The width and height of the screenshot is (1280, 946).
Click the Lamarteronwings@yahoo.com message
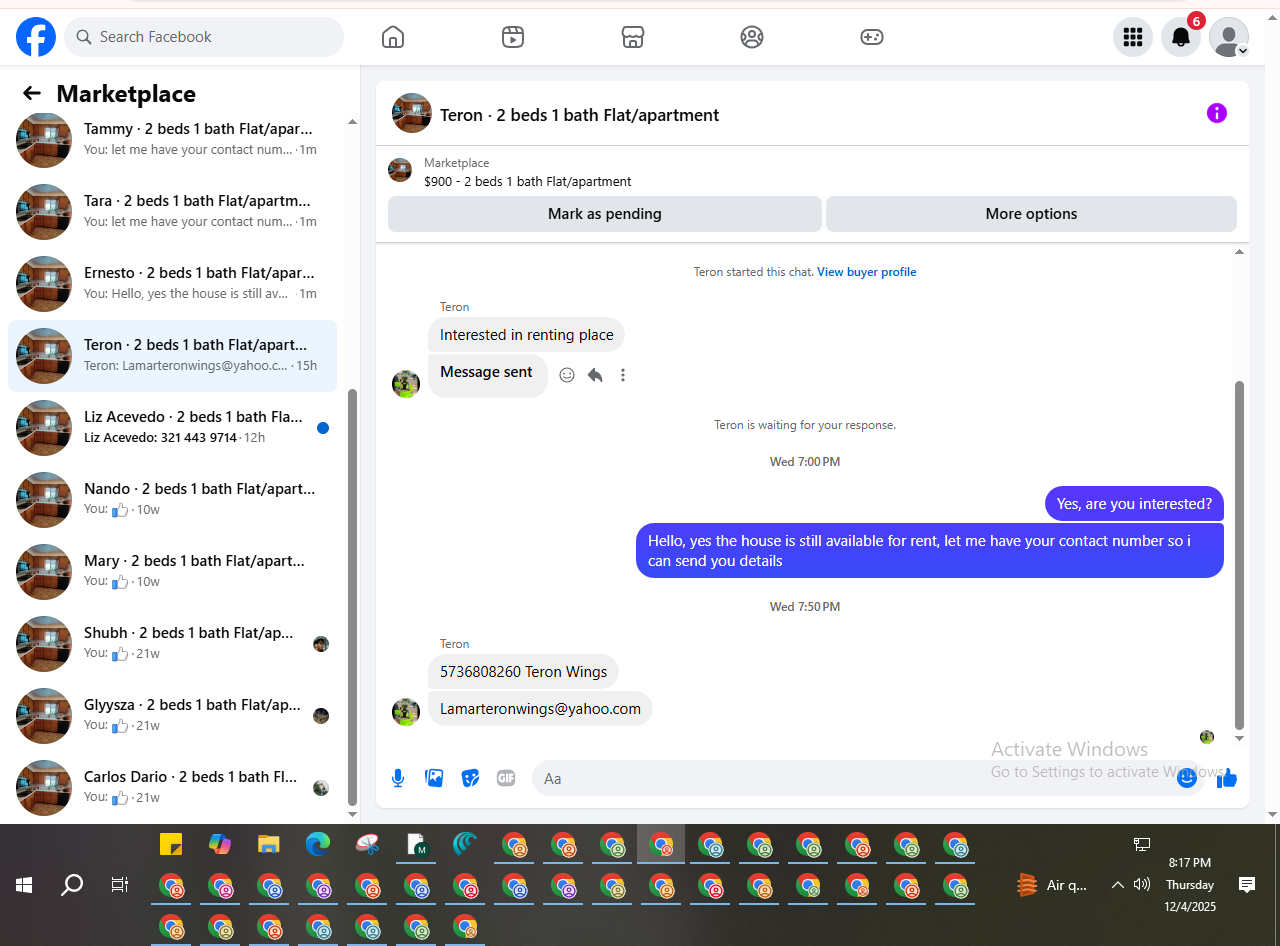(x=540, y=709)
